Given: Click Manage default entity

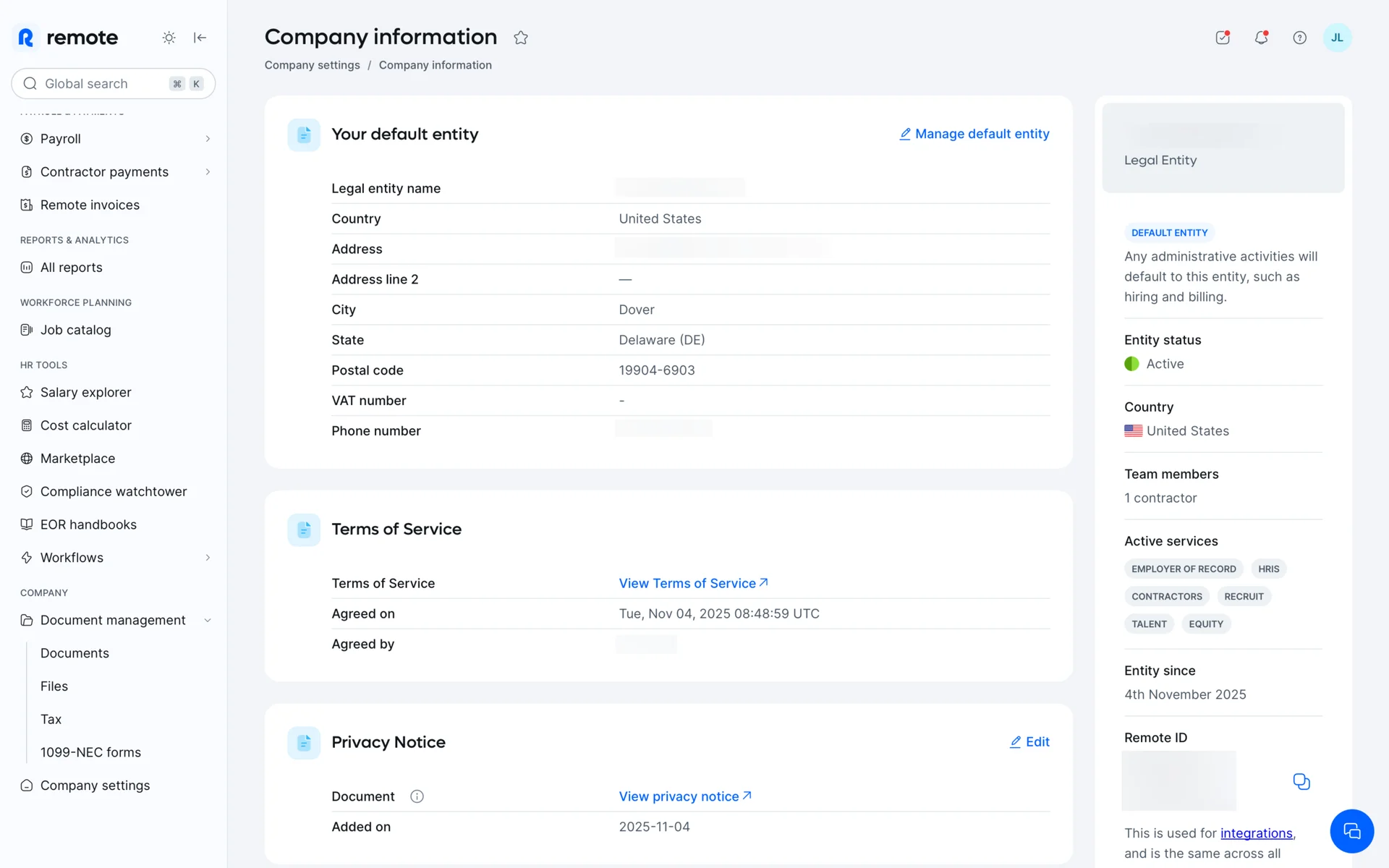Looking at the screenshot, I should tap(974, 134).
